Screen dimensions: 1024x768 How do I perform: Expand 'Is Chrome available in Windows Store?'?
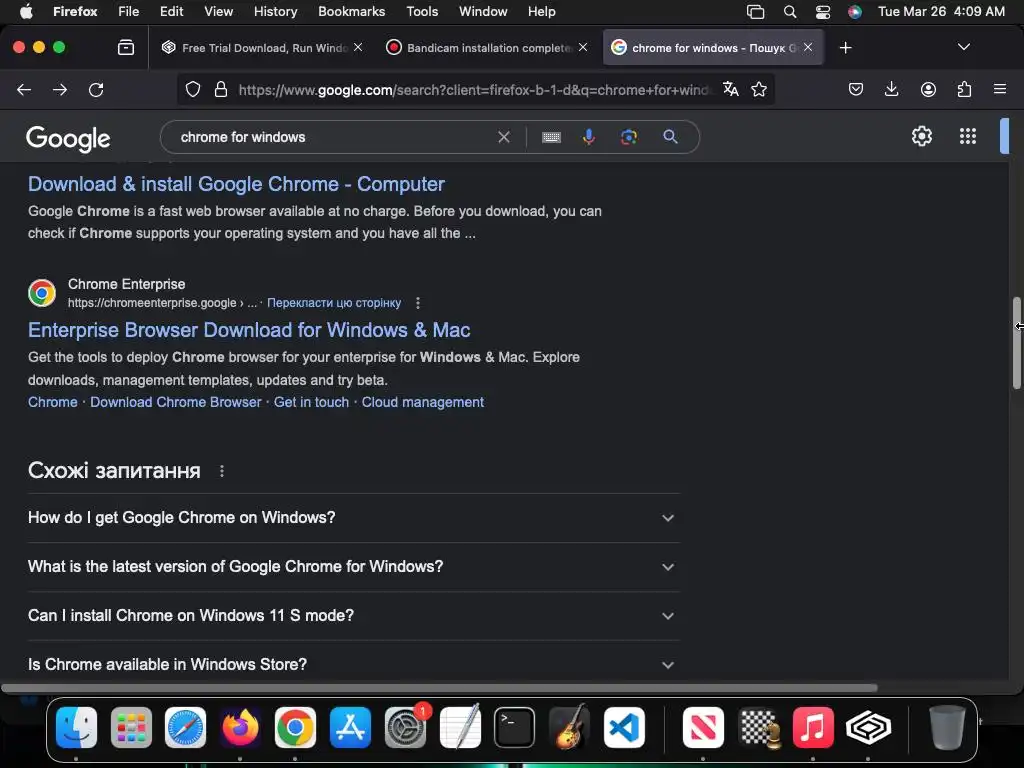coord(354,665)
